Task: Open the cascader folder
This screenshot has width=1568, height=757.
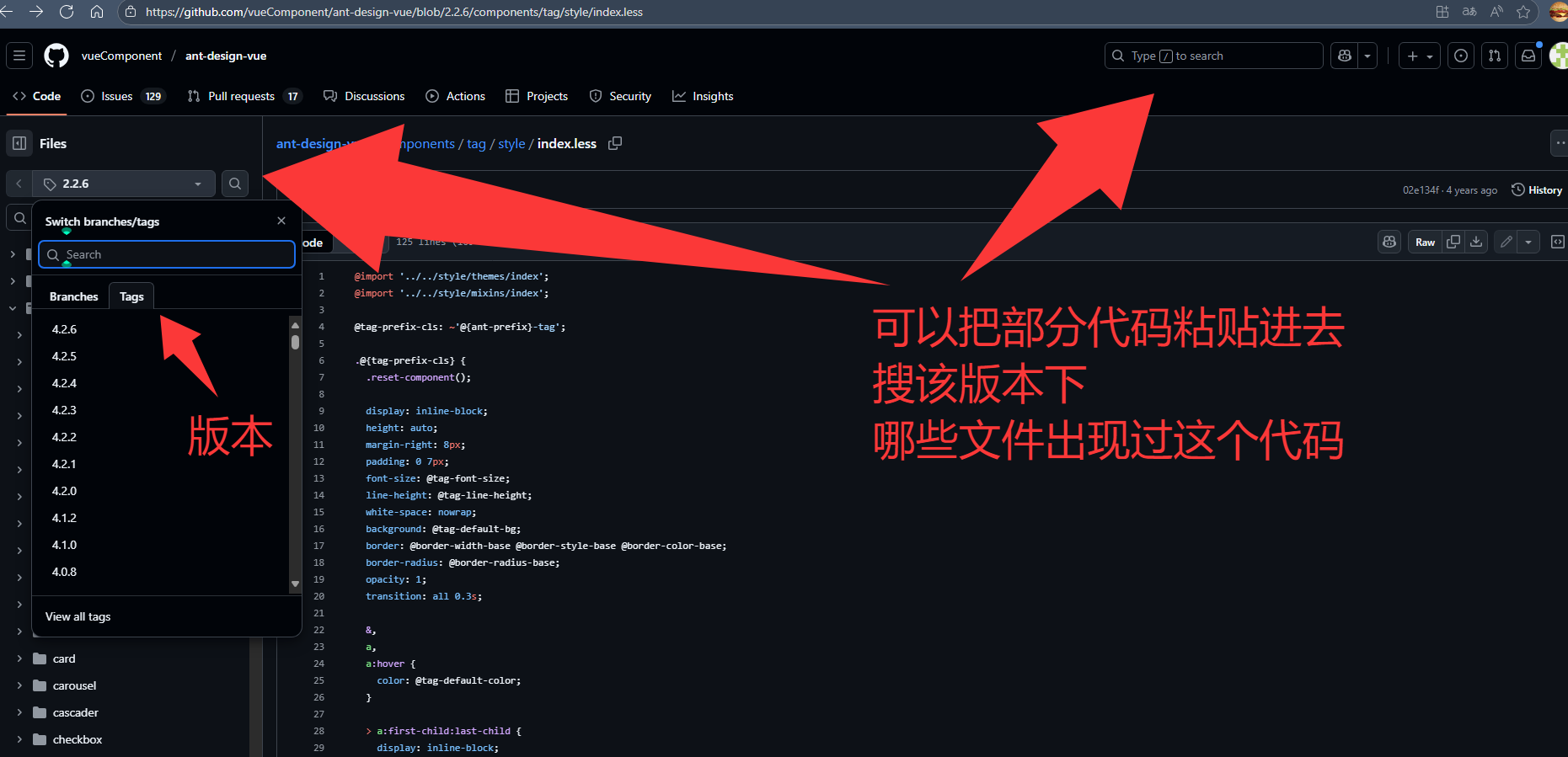Action: pyautogui.click(x=76, y=712)
